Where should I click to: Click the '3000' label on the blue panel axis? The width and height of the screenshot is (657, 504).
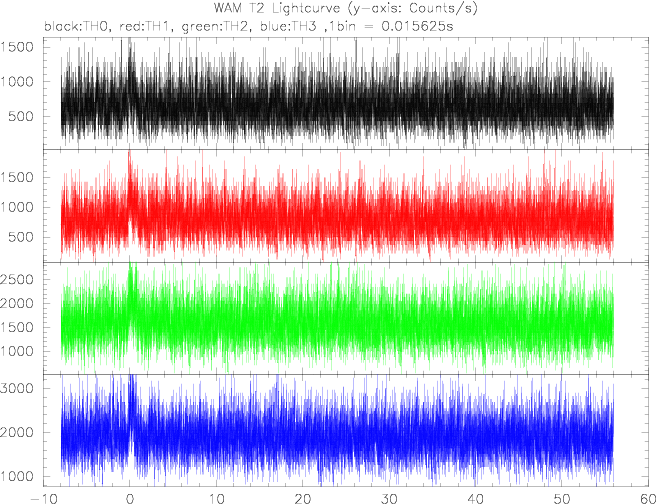coord(17,388)
